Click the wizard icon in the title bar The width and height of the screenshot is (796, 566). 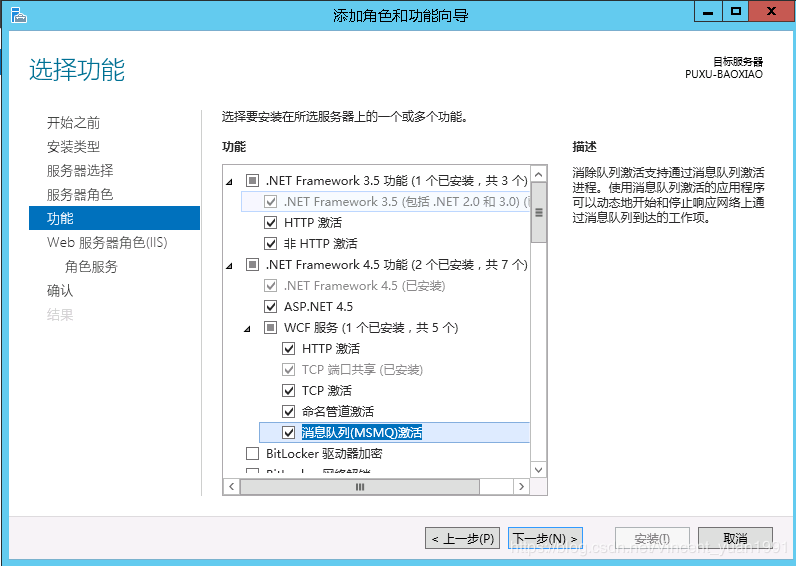click(x=18, y=15)
